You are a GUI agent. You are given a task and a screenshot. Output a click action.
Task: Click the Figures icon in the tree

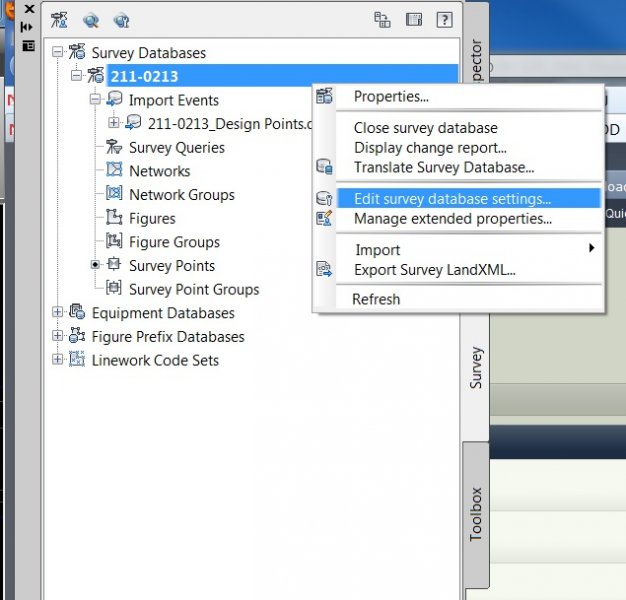point(113,218)
